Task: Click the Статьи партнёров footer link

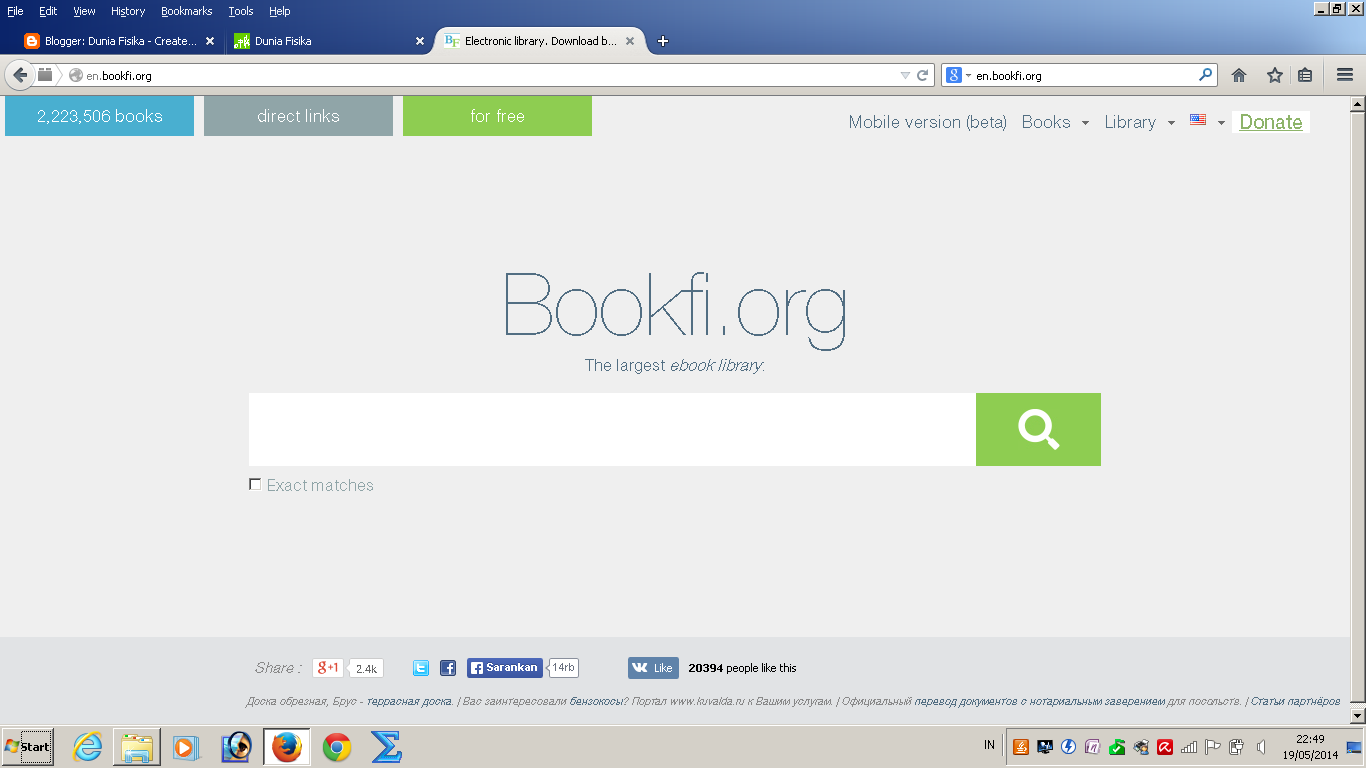Action: 1295,701
